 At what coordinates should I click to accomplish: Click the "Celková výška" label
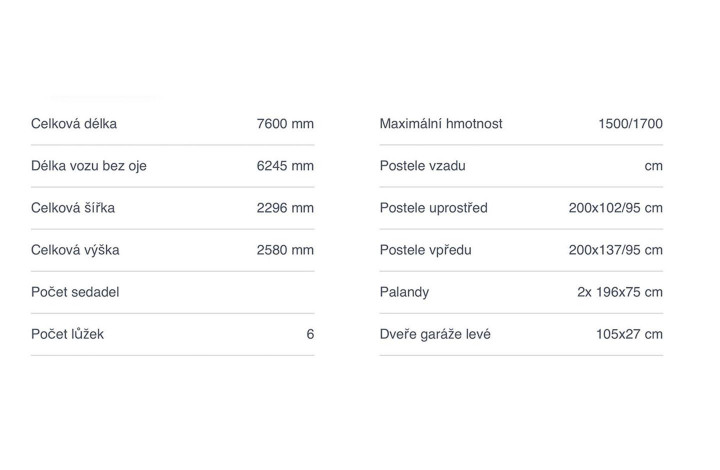click(x=75, y=250)
